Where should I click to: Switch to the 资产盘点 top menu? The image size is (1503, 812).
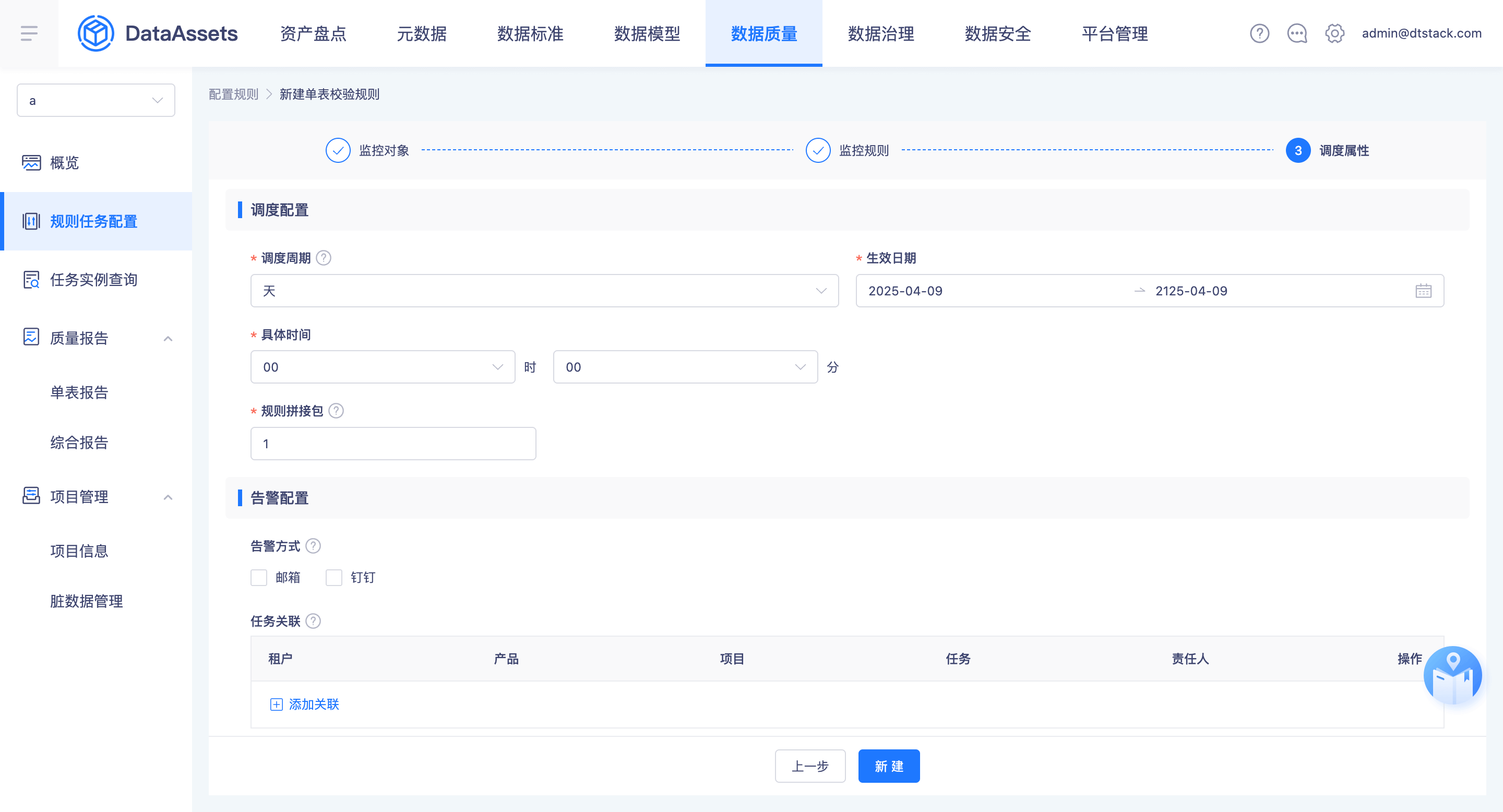313,33
